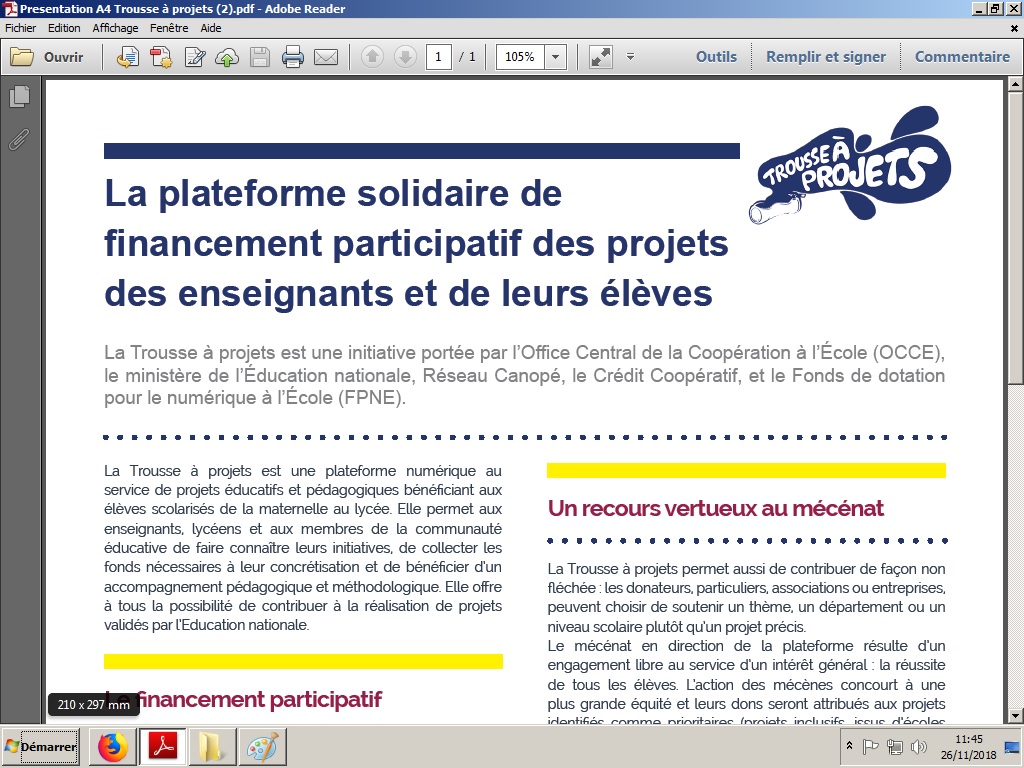Click the convert PDF file icon

coord(161,57)
